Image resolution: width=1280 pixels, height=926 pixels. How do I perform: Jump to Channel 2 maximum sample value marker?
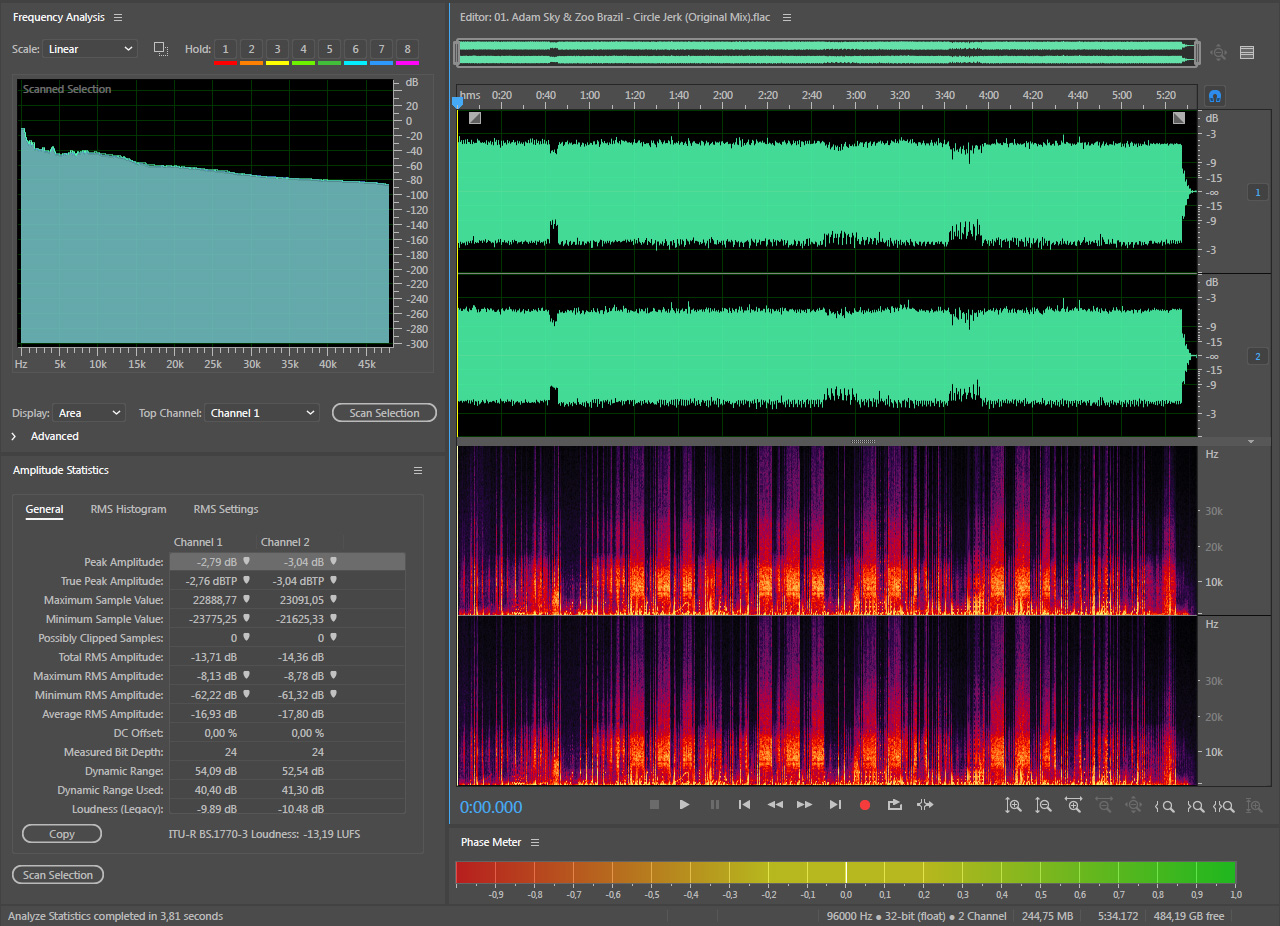coord(334,599)
